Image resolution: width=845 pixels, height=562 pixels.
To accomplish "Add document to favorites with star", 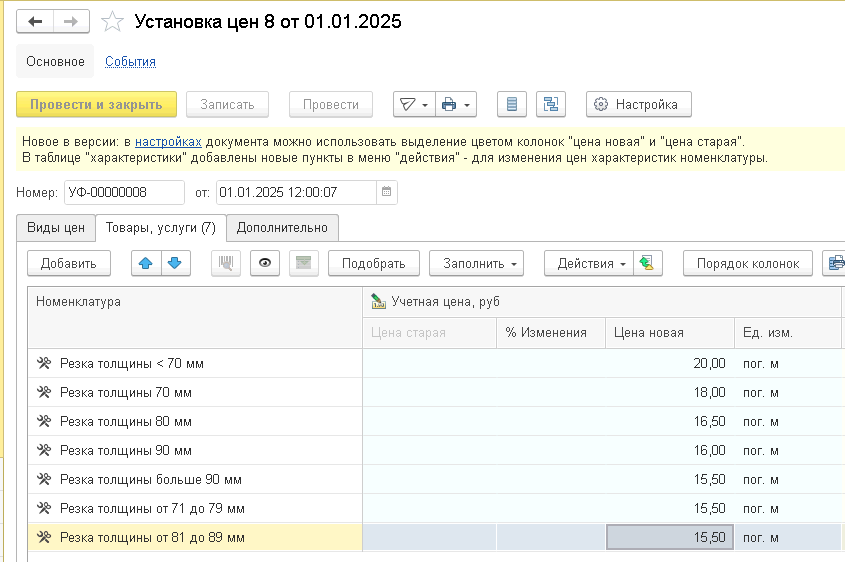I will click(113, 21).
